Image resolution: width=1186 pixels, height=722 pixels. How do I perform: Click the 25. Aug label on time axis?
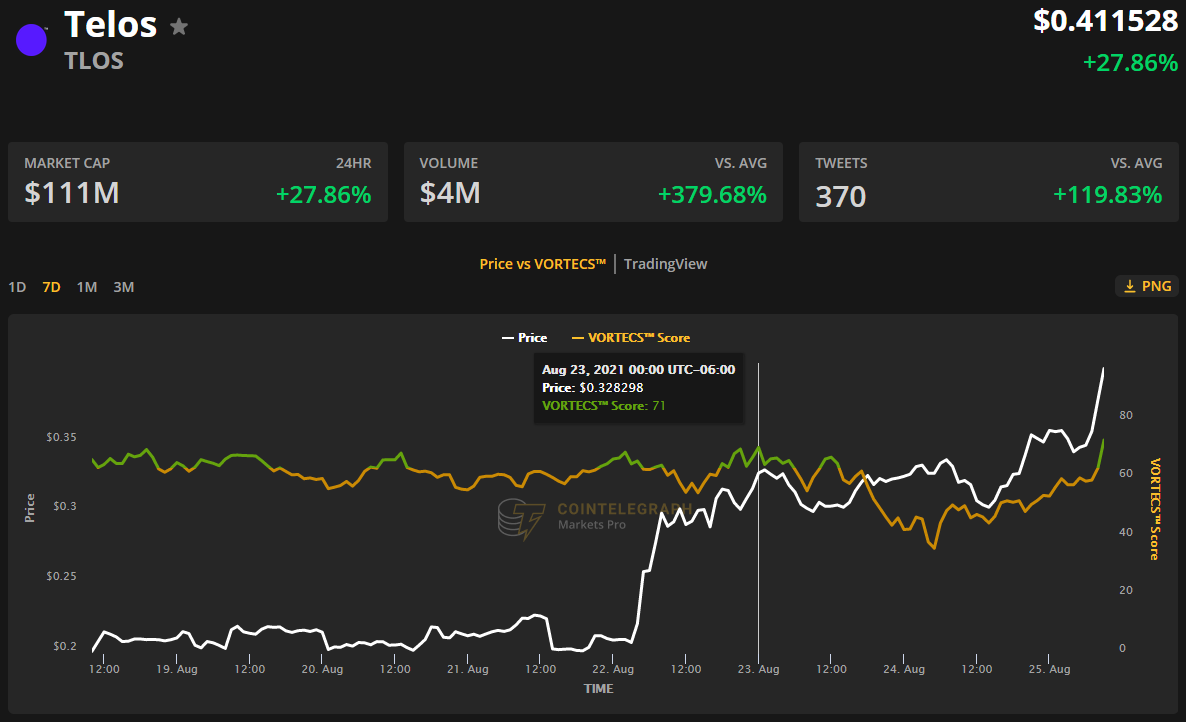pyautogui.click(x=1048, y=669)
